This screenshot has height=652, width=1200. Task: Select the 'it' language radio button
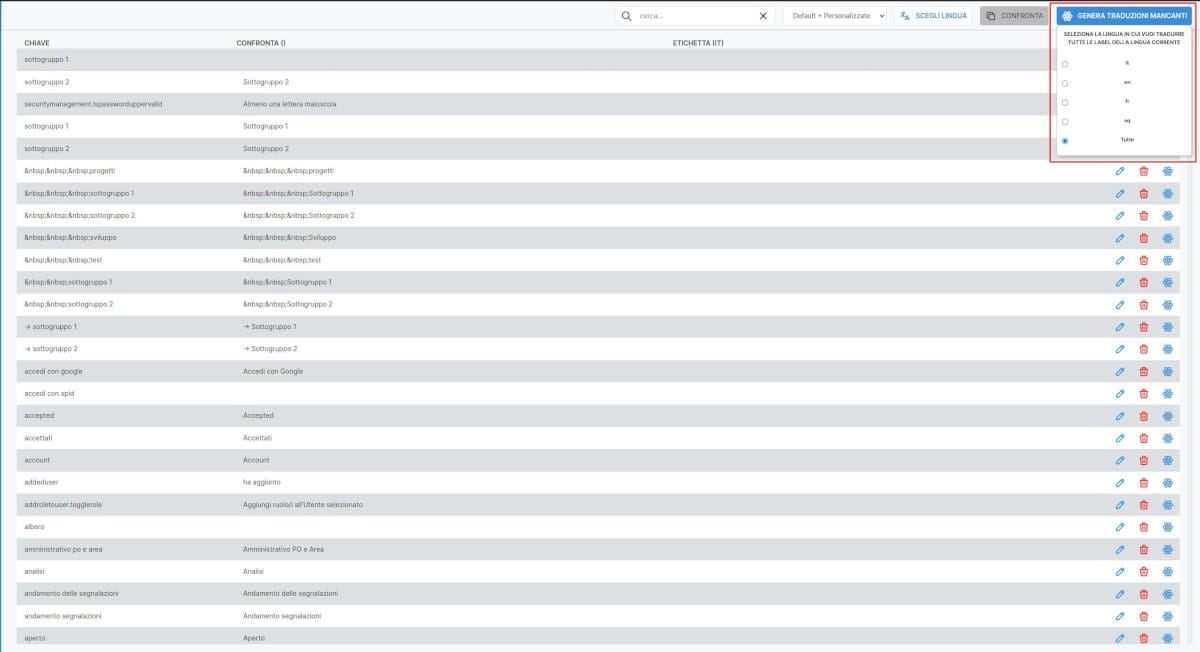[1065, 64]
